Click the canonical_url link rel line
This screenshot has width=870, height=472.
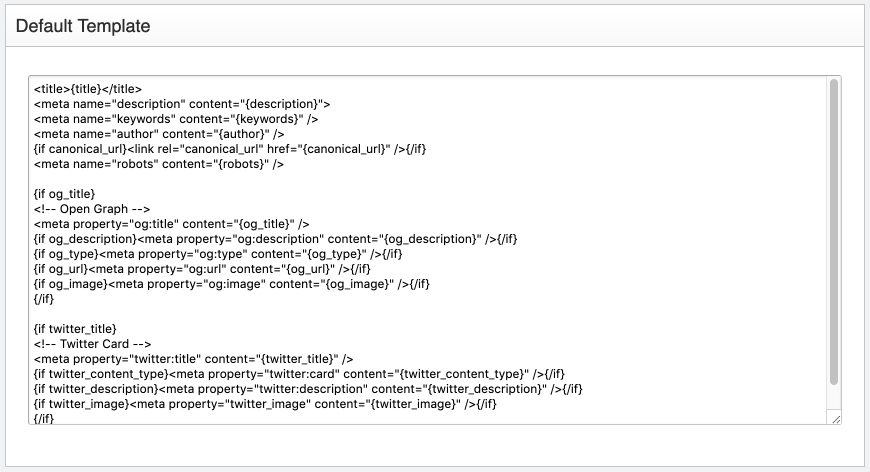click(x=230, y=149)
